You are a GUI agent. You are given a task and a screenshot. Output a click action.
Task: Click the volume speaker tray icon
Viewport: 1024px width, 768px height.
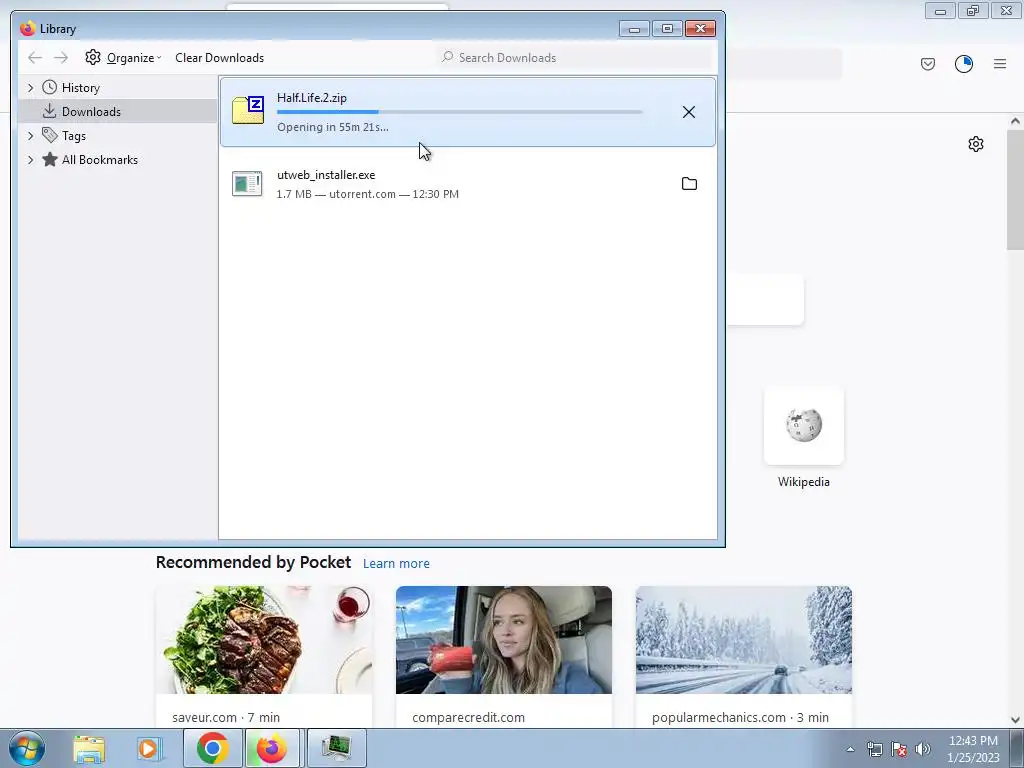pos(922,749)
